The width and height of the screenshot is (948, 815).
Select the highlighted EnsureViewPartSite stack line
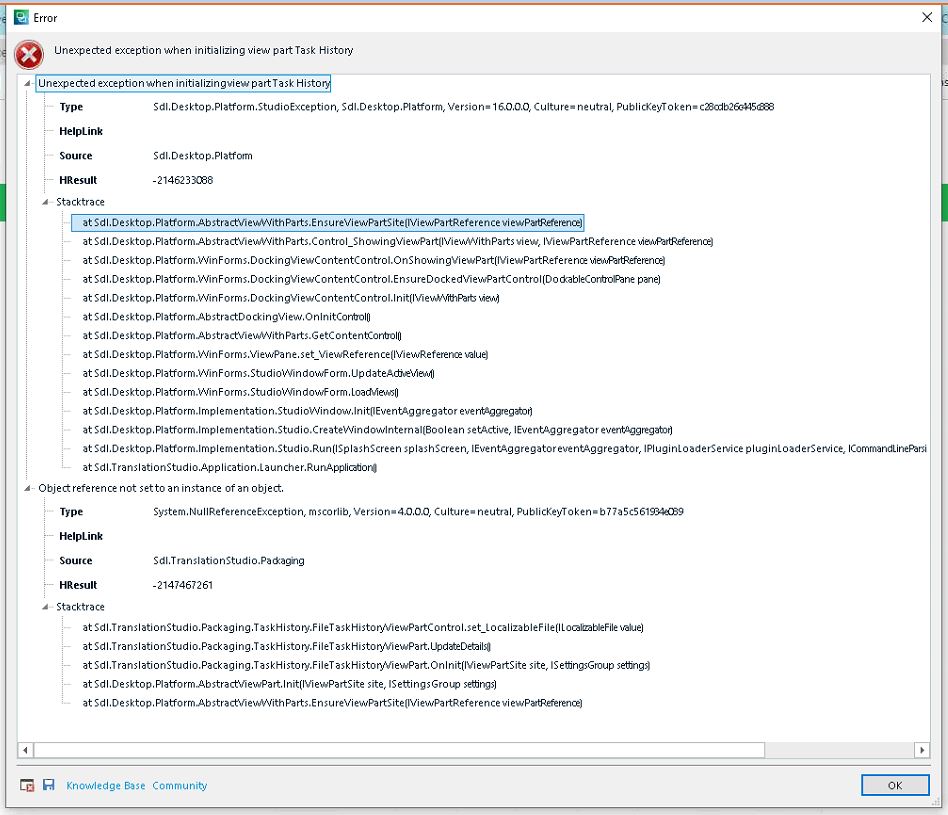pos(330,222)
